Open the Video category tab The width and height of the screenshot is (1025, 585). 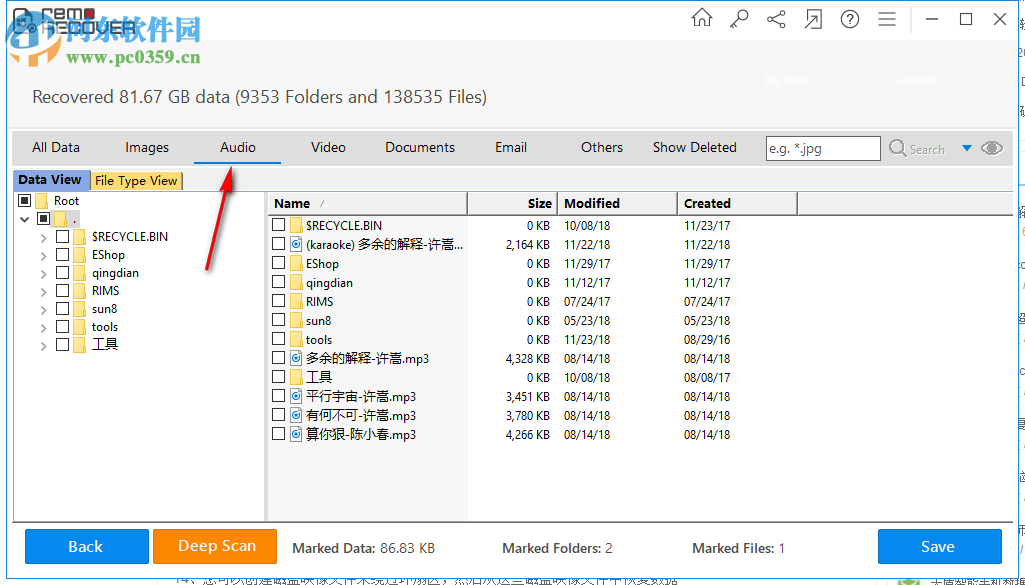pos(328,147)
